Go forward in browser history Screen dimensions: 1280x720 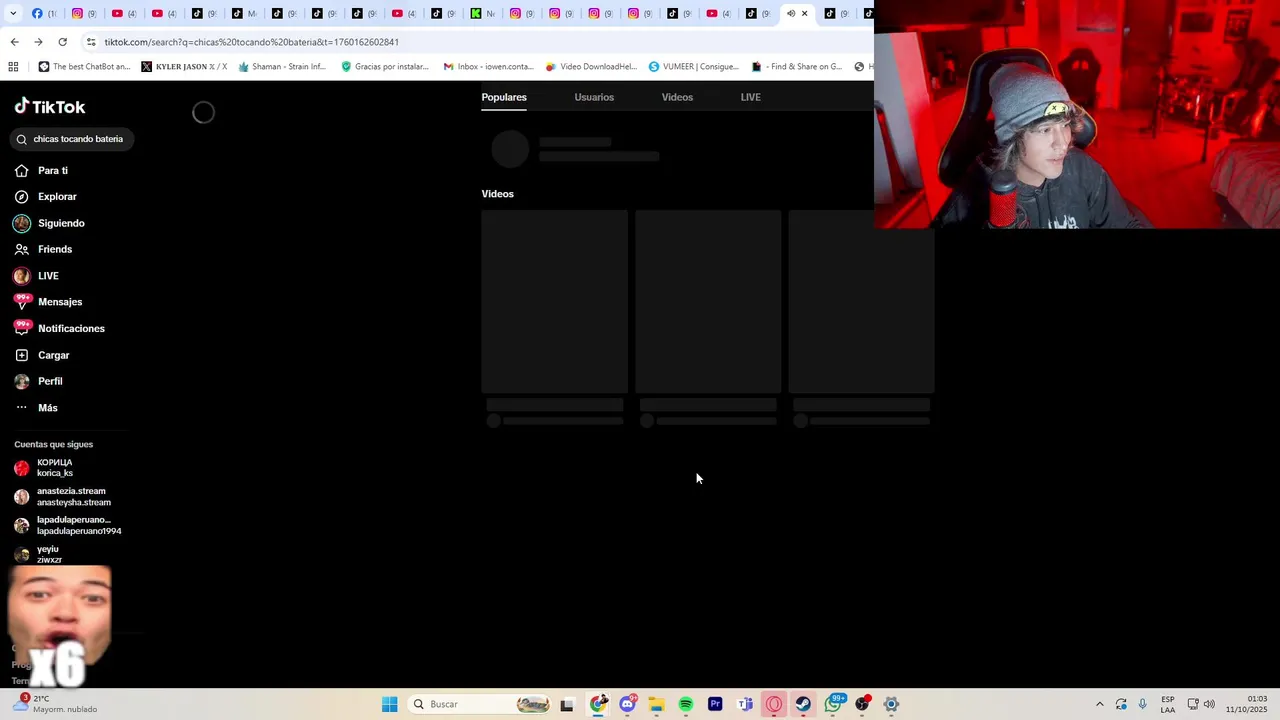(x=38, y=42)
